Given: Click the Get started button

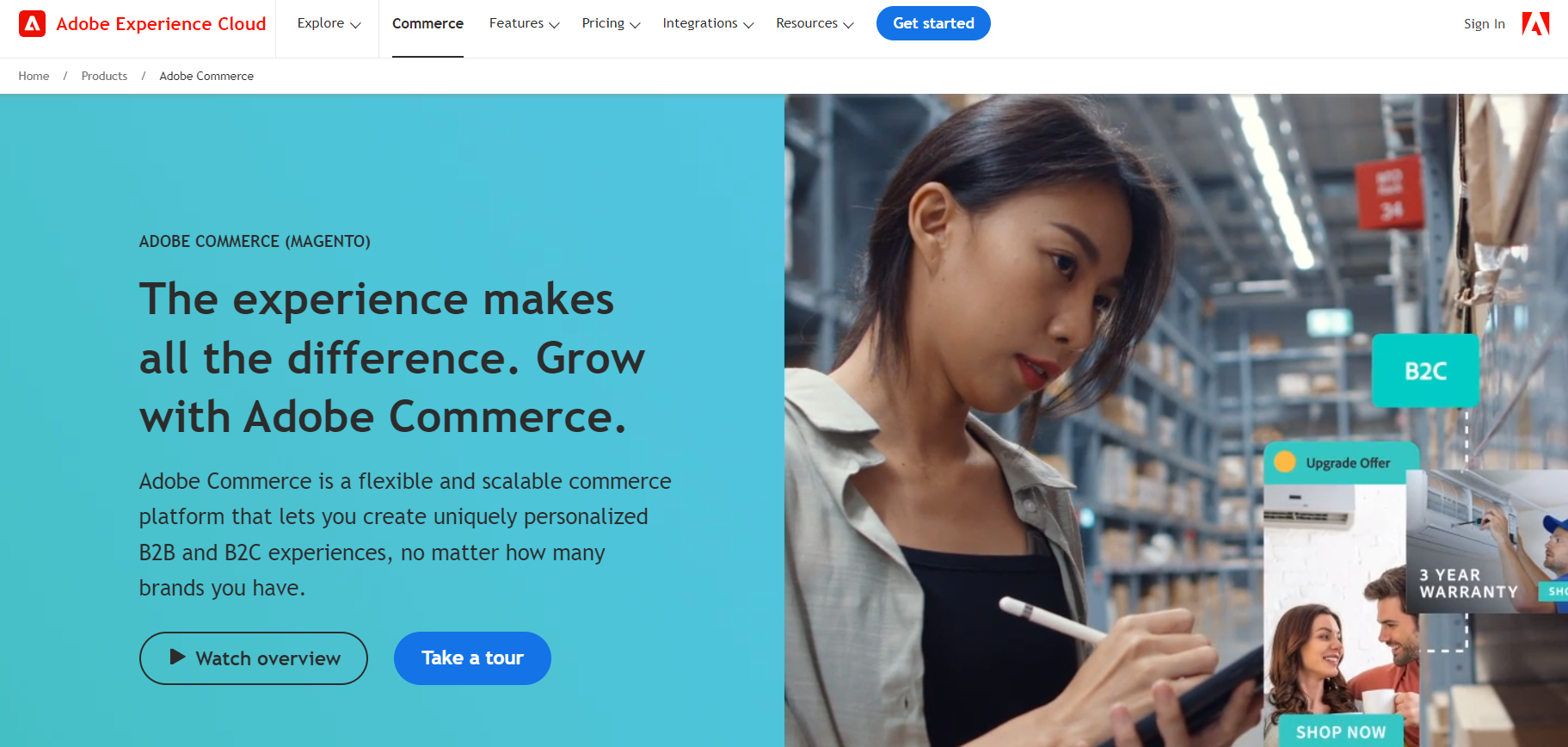Looking at the screenshot, I should (x=933, y=23).
